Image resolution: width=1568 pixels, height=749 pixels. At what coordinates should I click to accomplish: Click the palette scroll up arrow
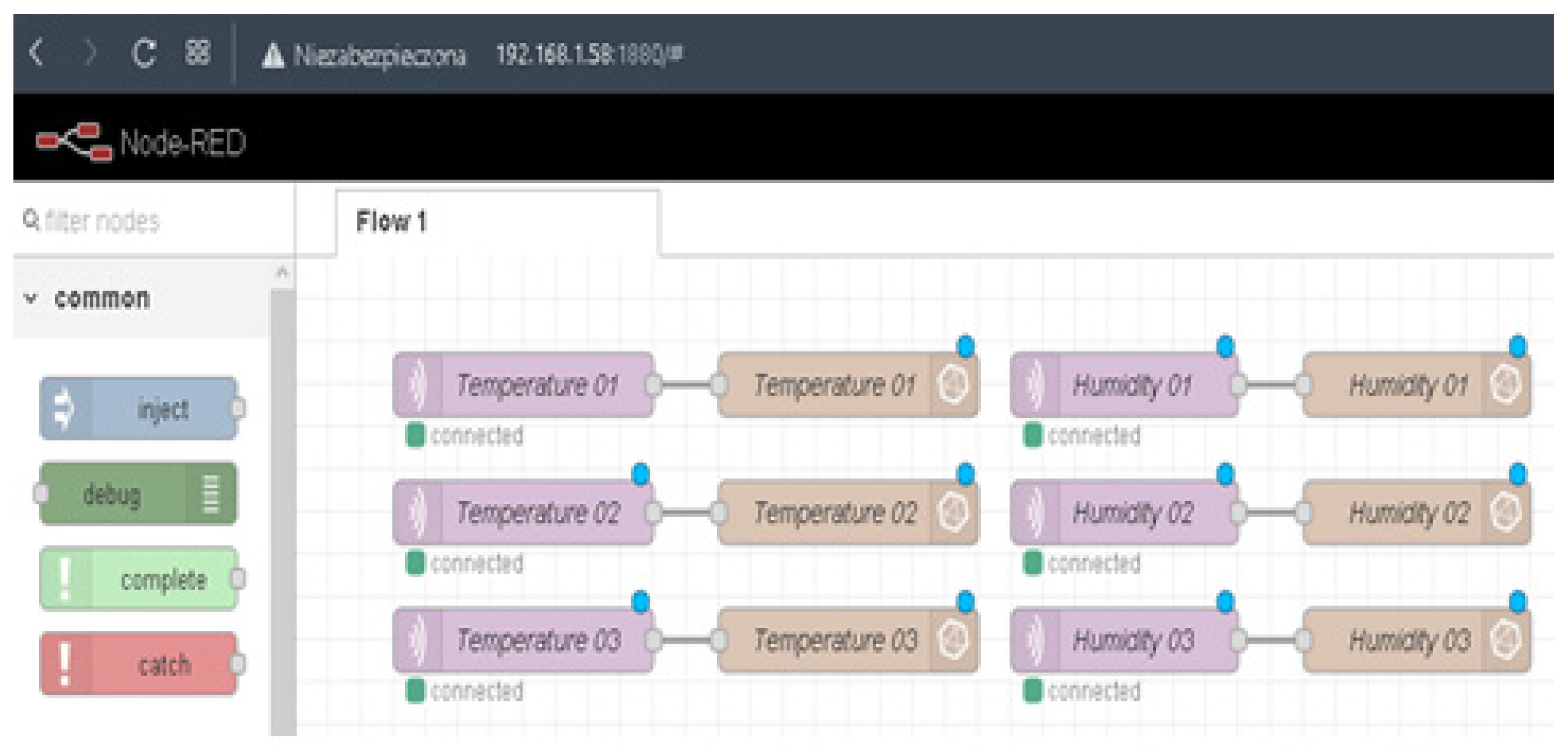pos(282,272)
